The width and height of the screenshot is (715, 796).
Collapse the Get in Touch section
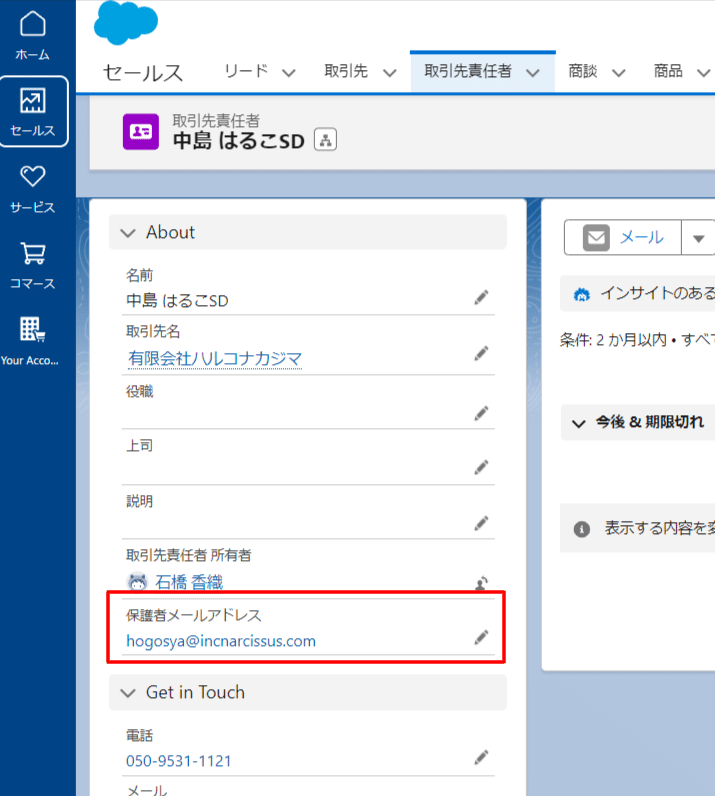point(128,693)
